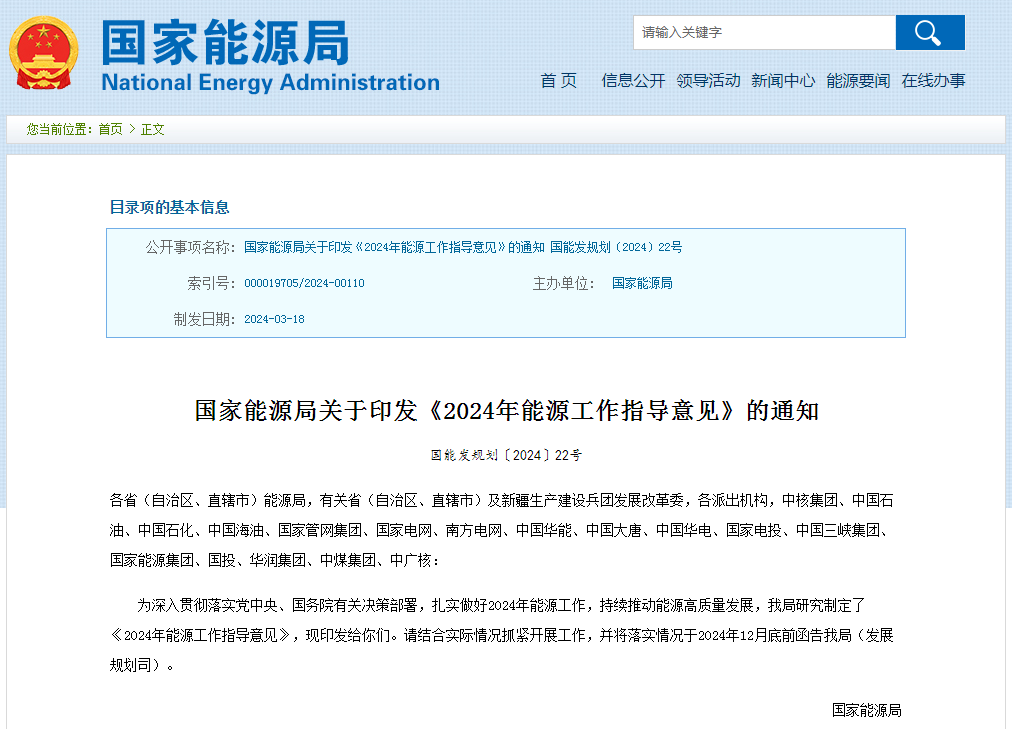The image size is (1012, 729).
Task: Open the 信息公开 navigation menu
Action: click(x=633, y=81)
